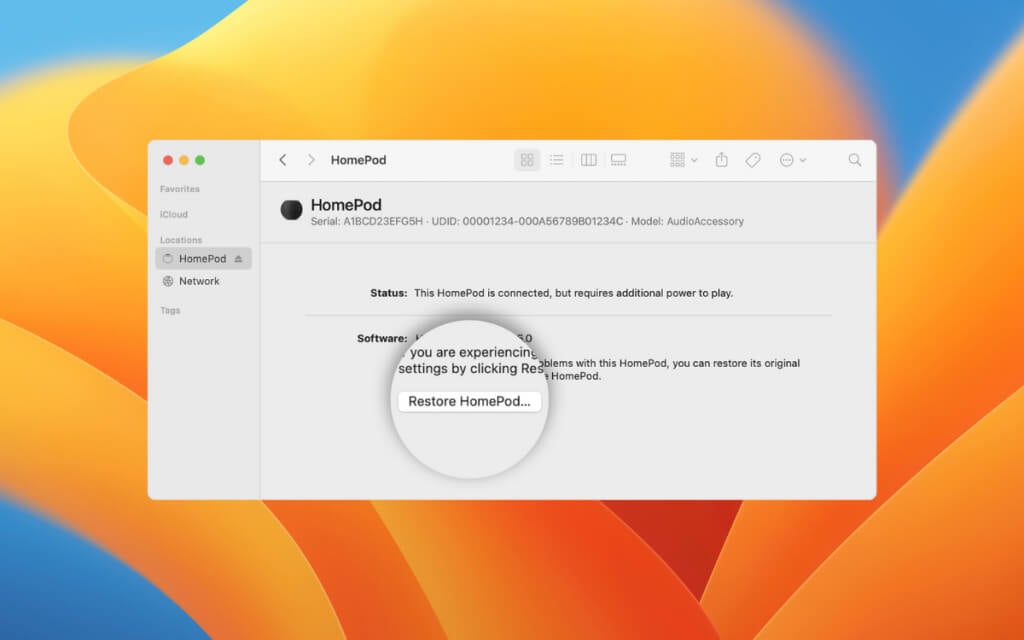Click the HomePod window title text
The width and height of the screenshot is (1024, 640).
point(359,160)
